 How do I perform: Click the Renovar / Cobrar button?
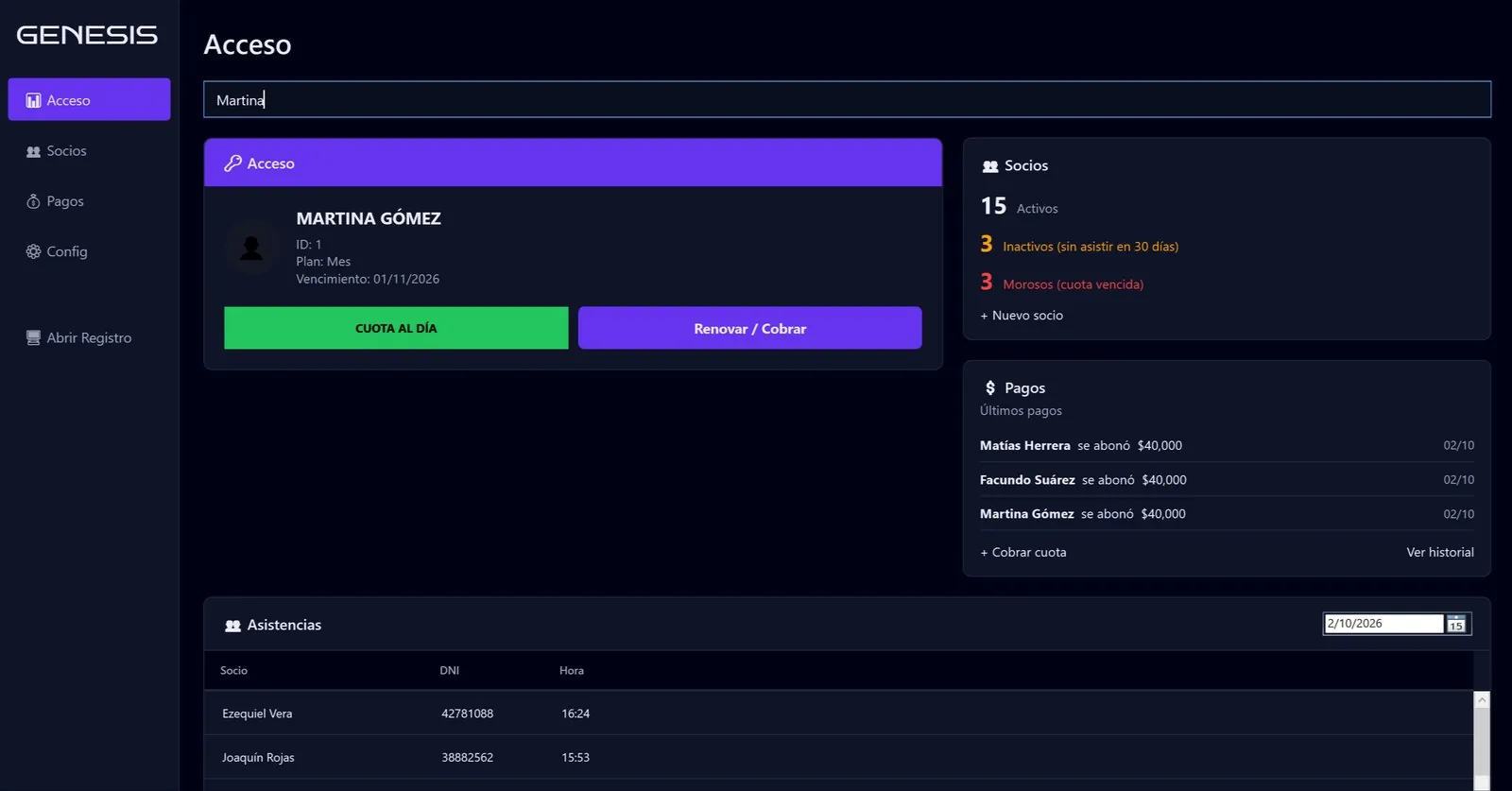click(x=750, y=328)
